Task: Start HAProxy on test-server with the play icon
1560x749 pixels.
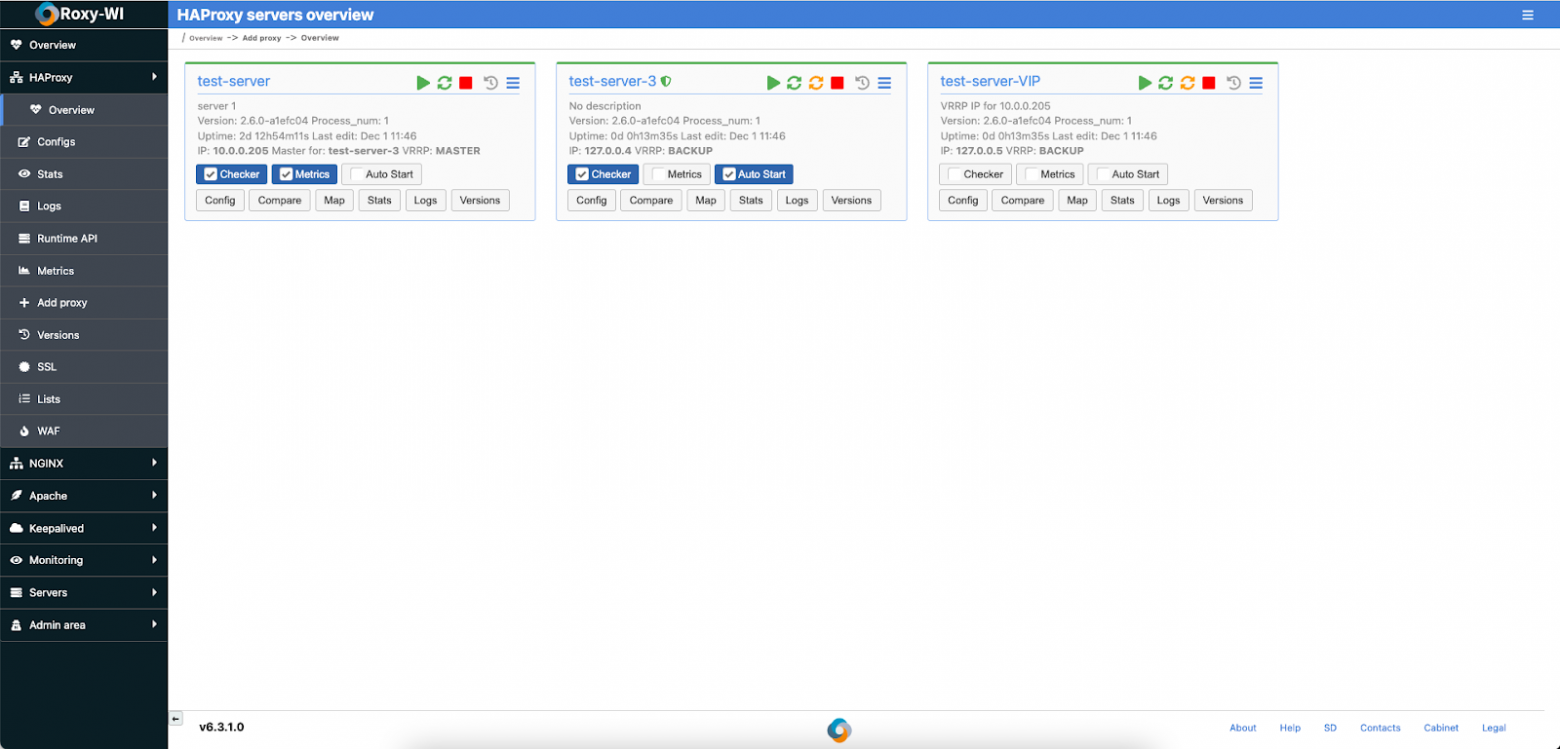Action: pos(423,83)
